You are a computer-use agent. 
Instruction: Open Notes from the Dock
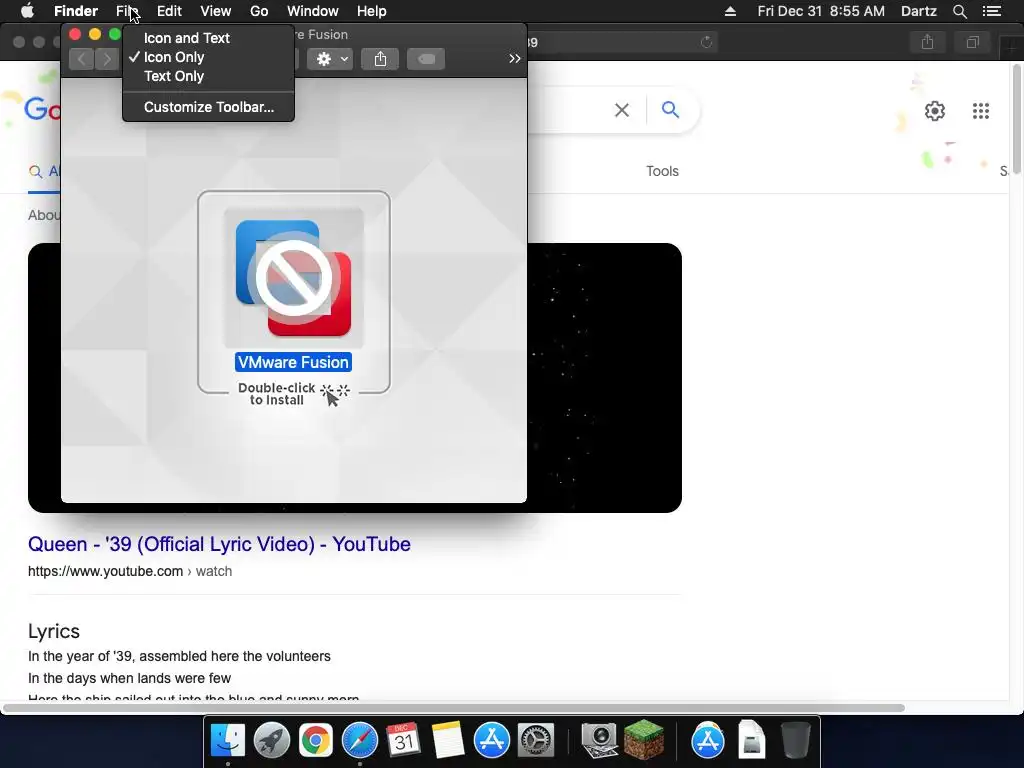click(x=447, y=741)
